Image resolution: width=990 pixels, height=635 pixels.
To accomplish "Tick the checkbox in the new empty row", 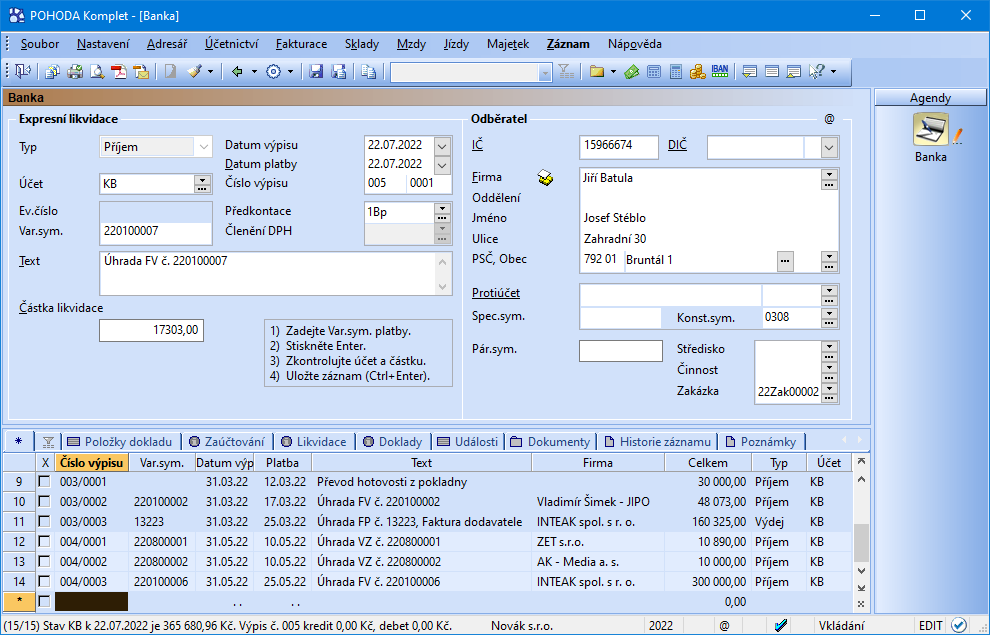I will (x=44, y=602).
